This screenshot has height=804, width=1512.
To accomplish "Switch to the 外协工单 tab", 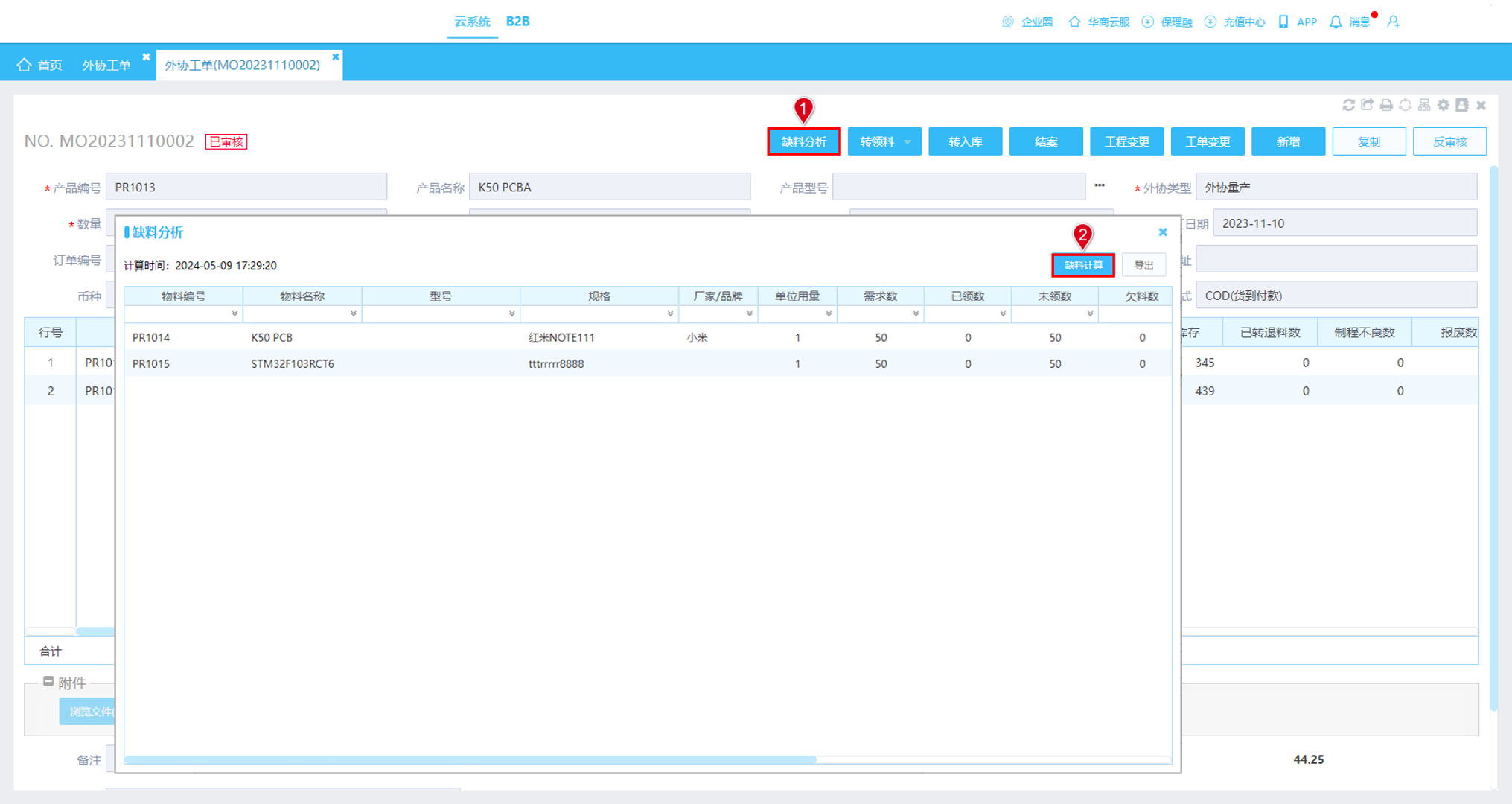I will [106, 66].
